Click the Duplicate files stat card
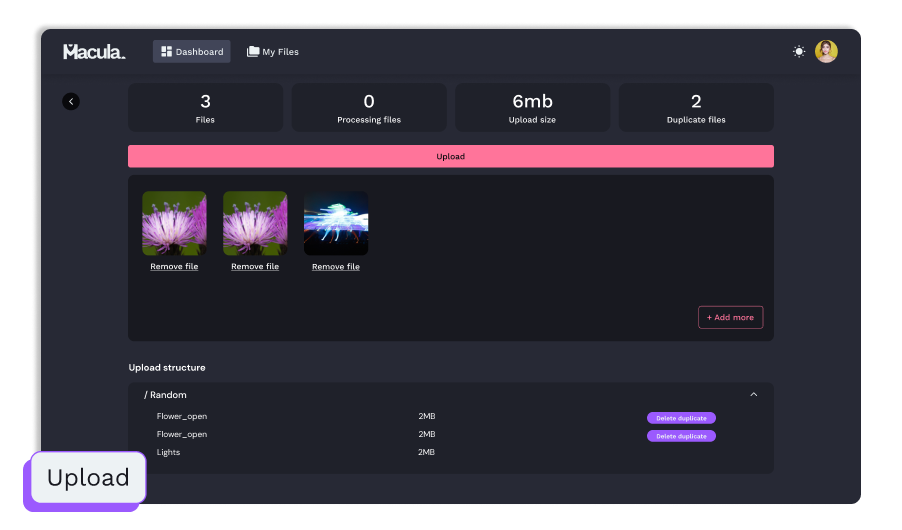902x530 pixels. [696, 108]
